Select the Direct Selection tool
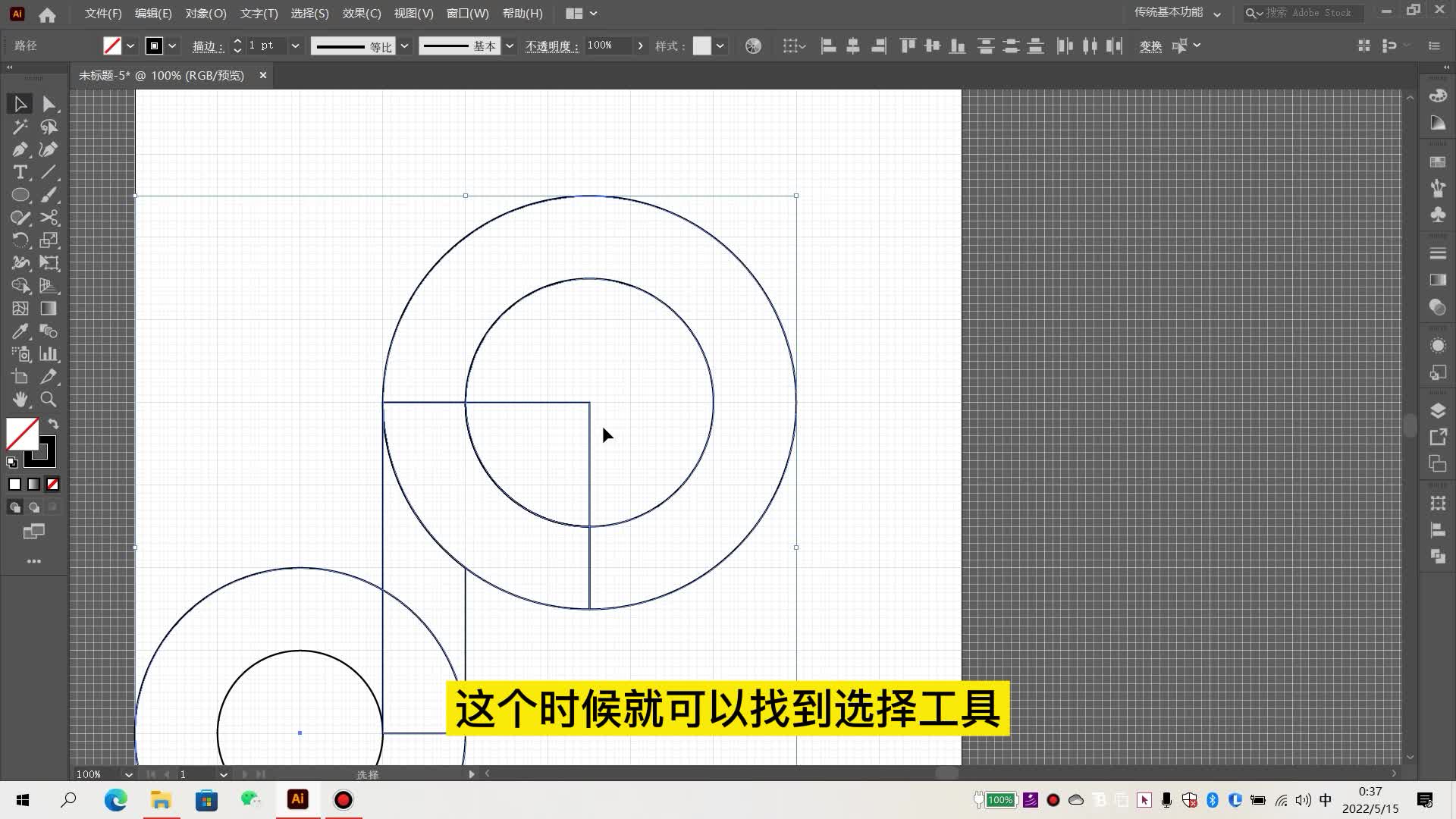This screenshot has width=1456, height=819. tap(49, 104)
